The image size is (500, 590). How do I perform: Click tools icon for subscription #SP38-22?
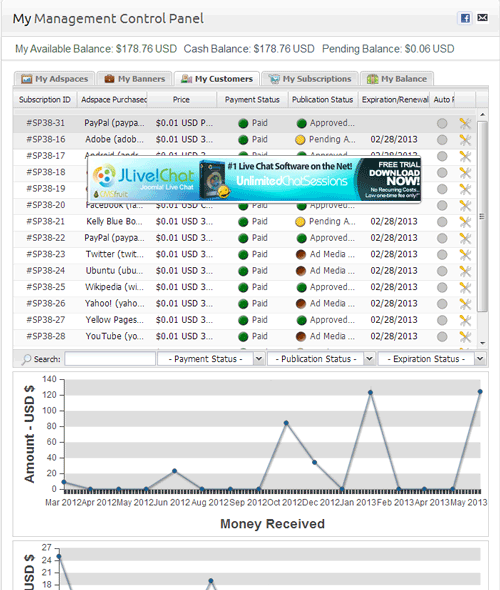pyautogui.click(x=465, y=238)
